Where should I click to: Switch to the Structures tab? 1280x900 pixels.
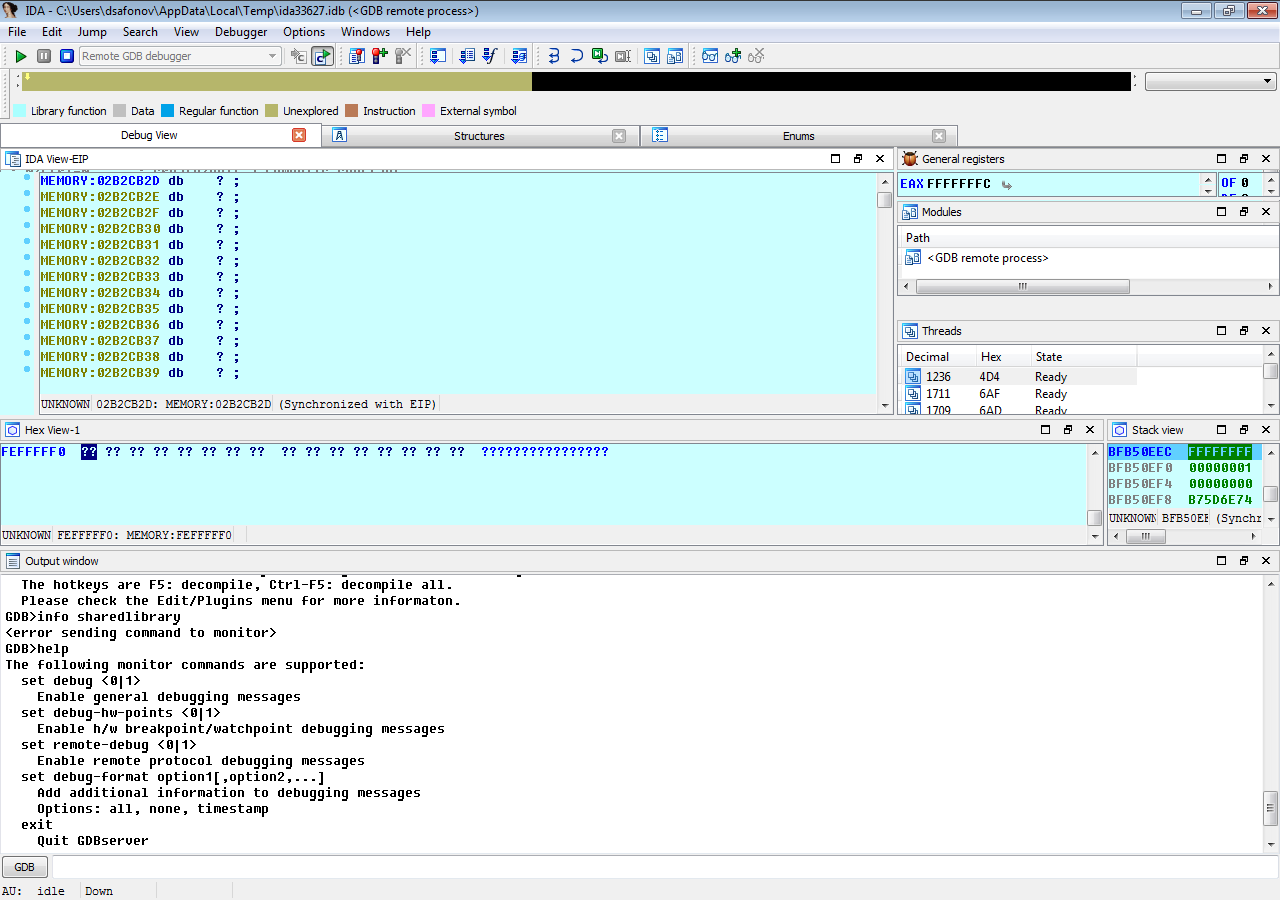[479, 136]
